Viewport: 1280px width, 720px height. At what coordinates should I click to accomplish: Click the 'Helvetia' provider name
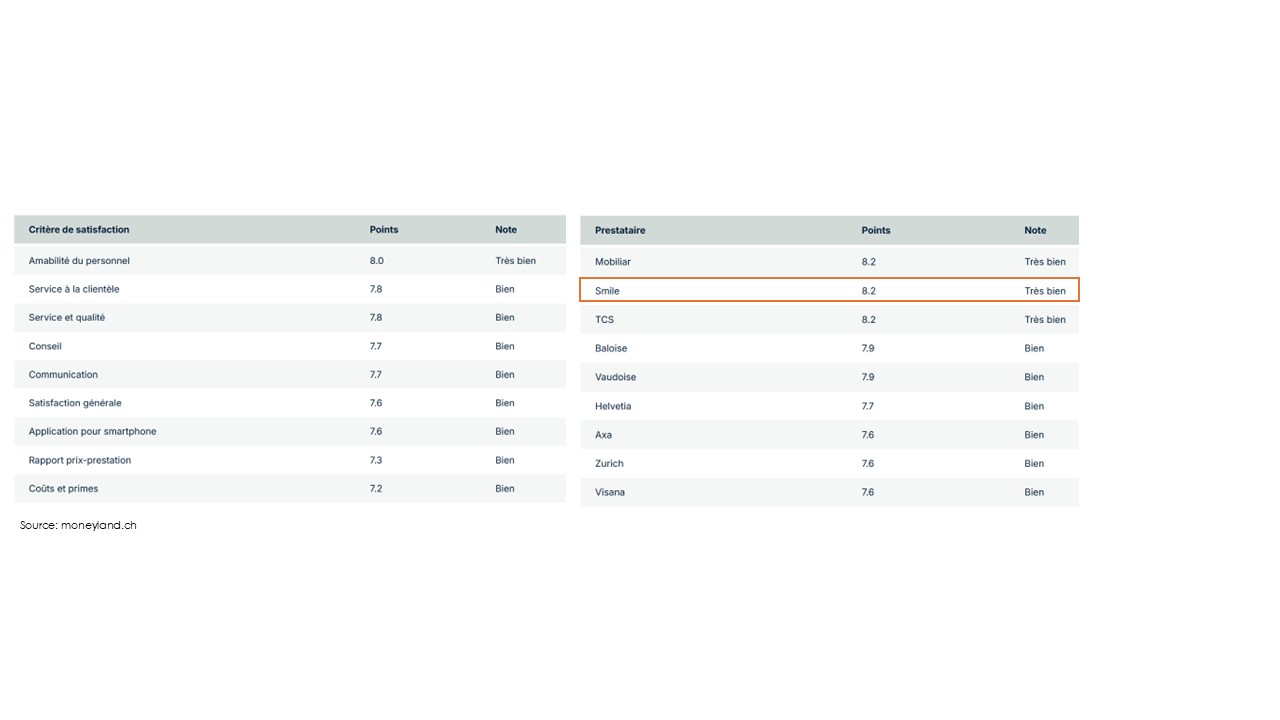pos(613,406)
